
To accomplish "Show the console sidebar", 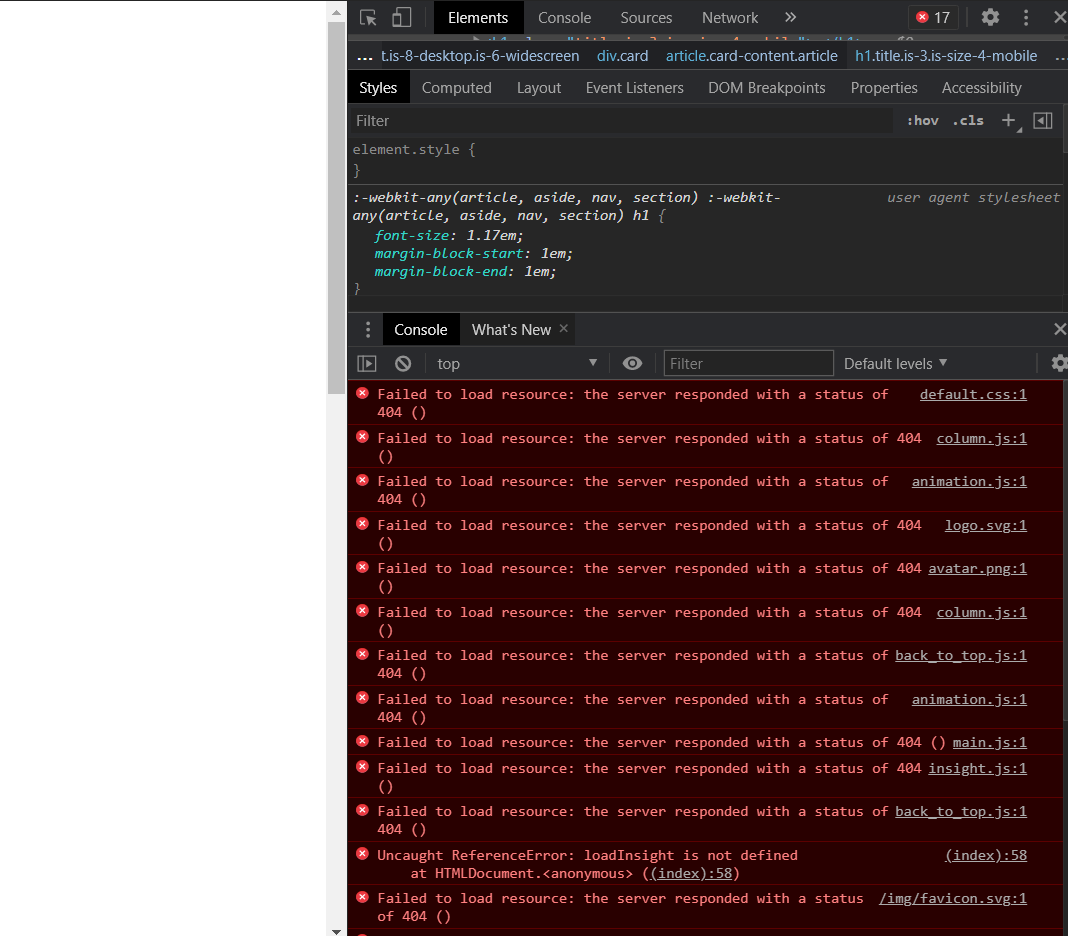I will 366,363.
